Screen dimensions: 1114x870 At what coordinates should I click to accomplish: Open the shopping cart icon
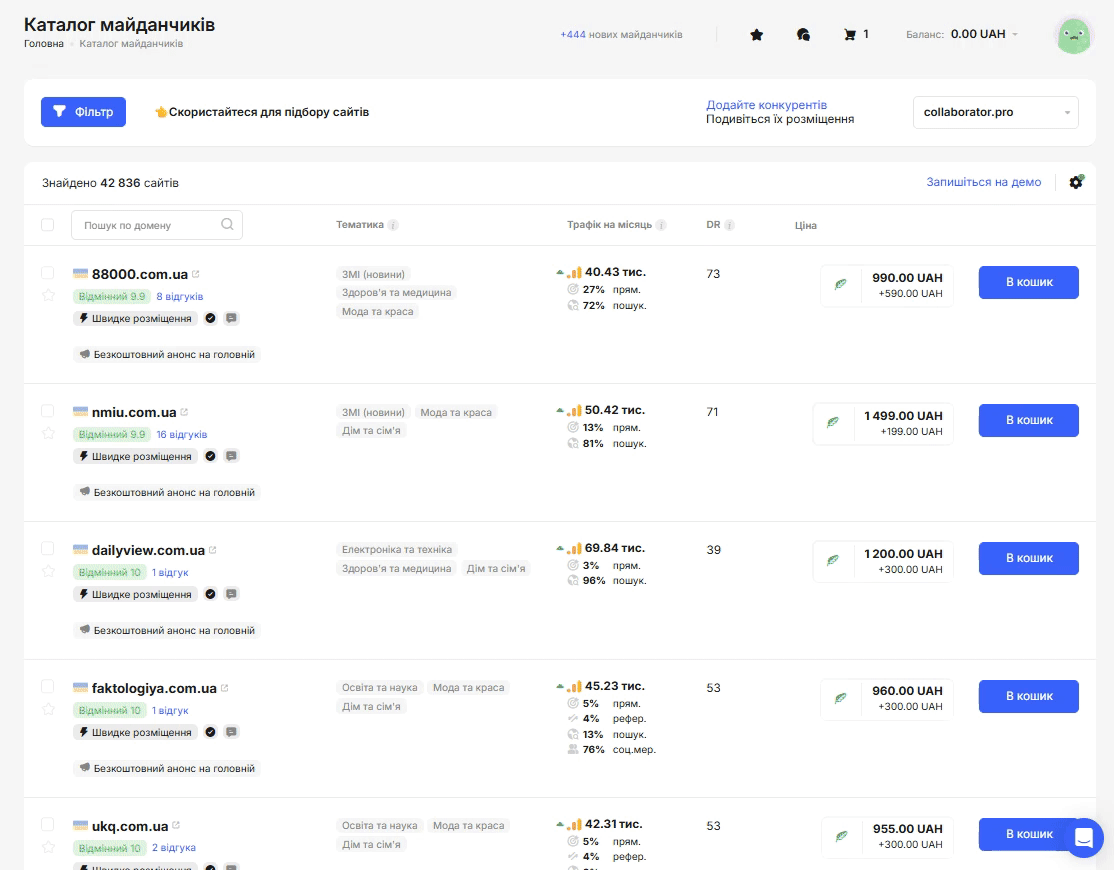pyautogui.click(x=850, y=35)
